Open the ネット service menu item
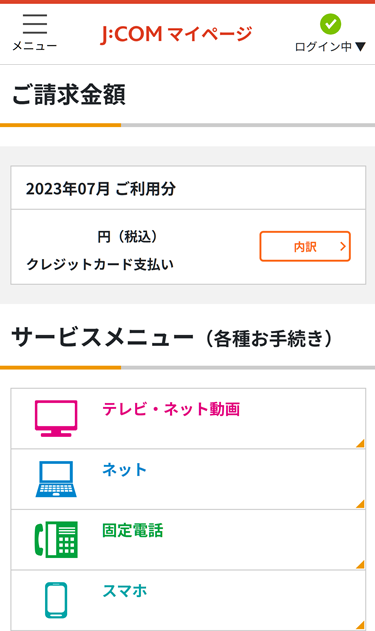 coord(188,479)
